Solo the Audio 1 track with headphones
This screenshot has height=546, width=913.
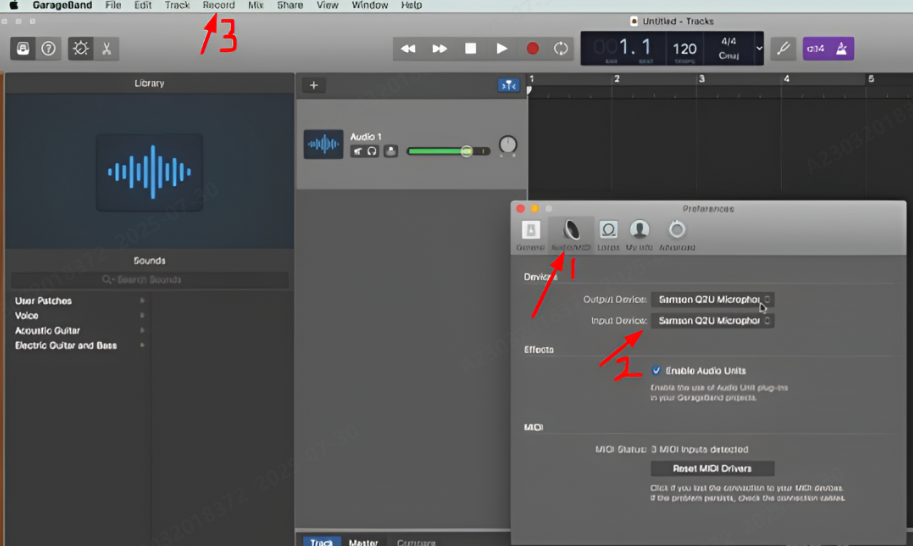[371, 151]
